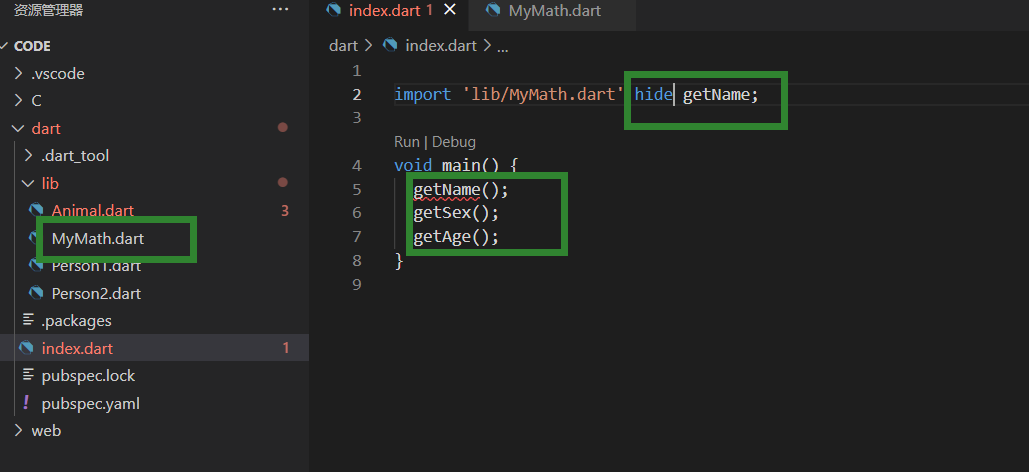Collapse the lib folder chevron
The height and width of the screenshot is (472, 1029).
click(28, 183)
